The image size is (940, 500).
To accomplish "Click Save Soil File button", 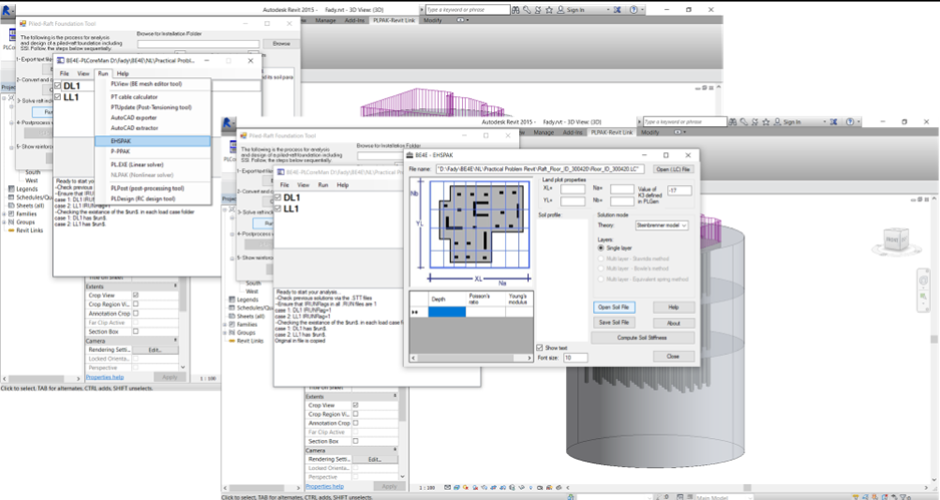I will tap(614, 323).
